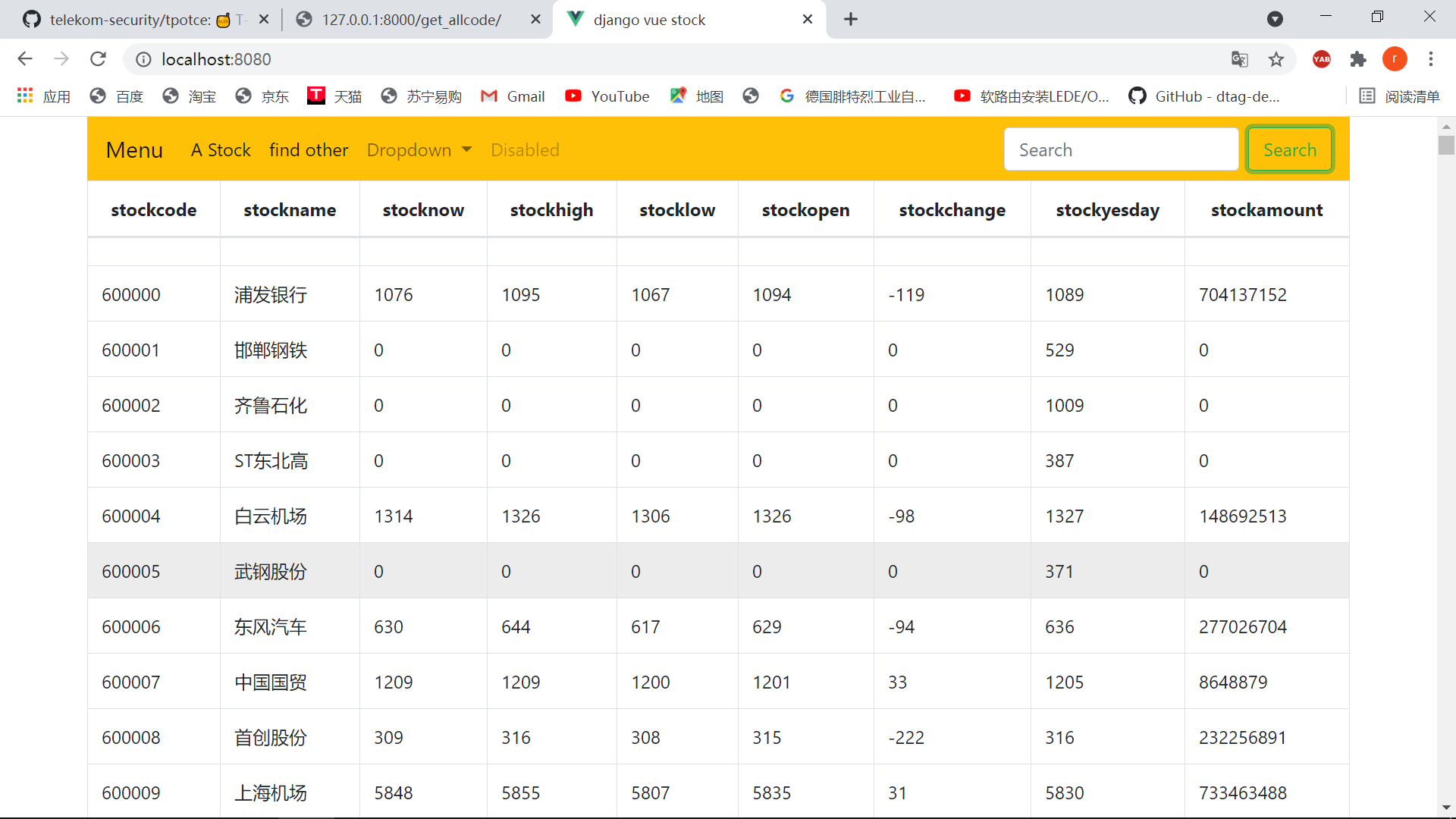Click the Disabled nav item
This screenshot has width=1456, height=819.
coord(525,150)
